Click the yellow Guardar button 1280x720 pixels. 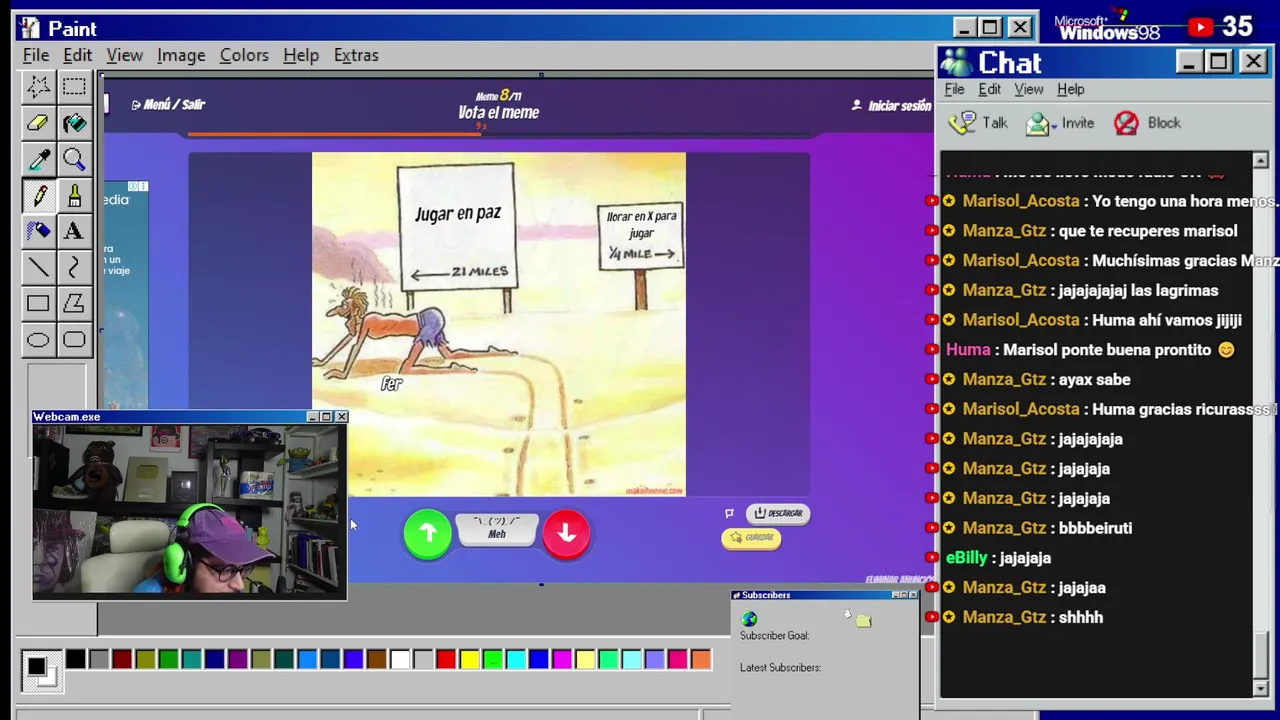pos(751,538)
